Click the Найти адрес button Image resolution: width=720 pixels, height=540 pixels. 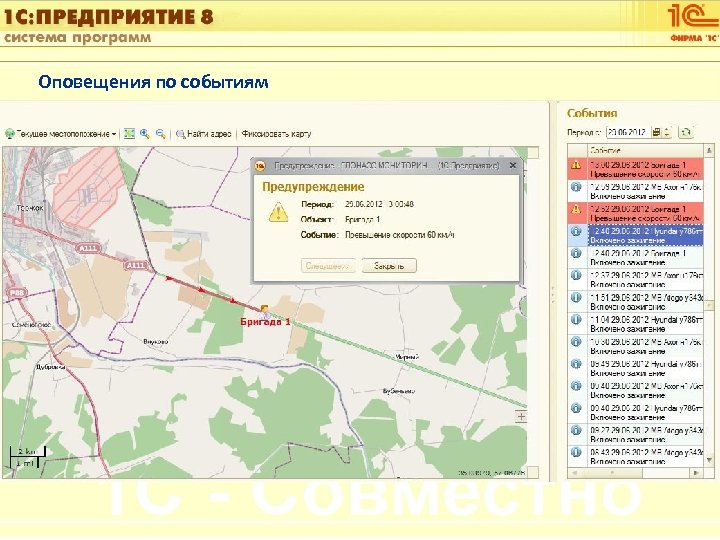(x=203, y=134)
